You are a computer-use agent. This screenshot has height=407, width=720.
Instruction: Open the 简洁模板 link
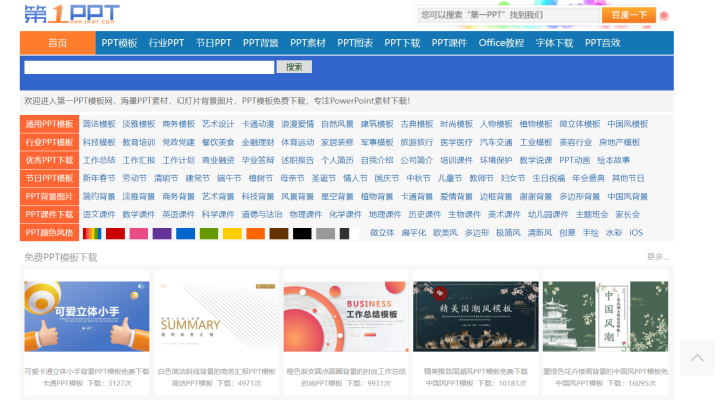(99, 124)
